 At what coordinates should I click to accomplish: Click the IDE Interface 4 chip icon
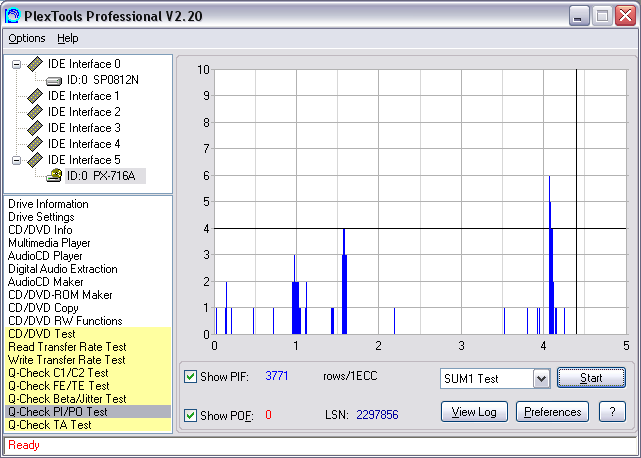pyautogui.click(x=35, y=144)
